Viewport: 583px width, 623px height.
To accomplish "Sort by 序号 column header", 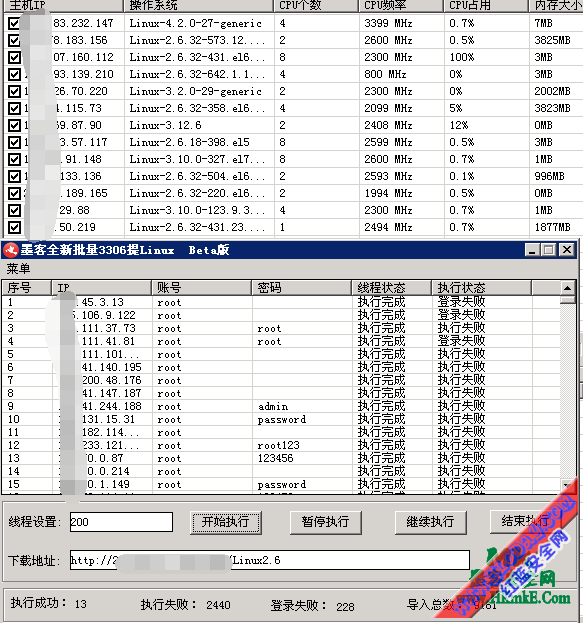I will [x=27, y=288].
